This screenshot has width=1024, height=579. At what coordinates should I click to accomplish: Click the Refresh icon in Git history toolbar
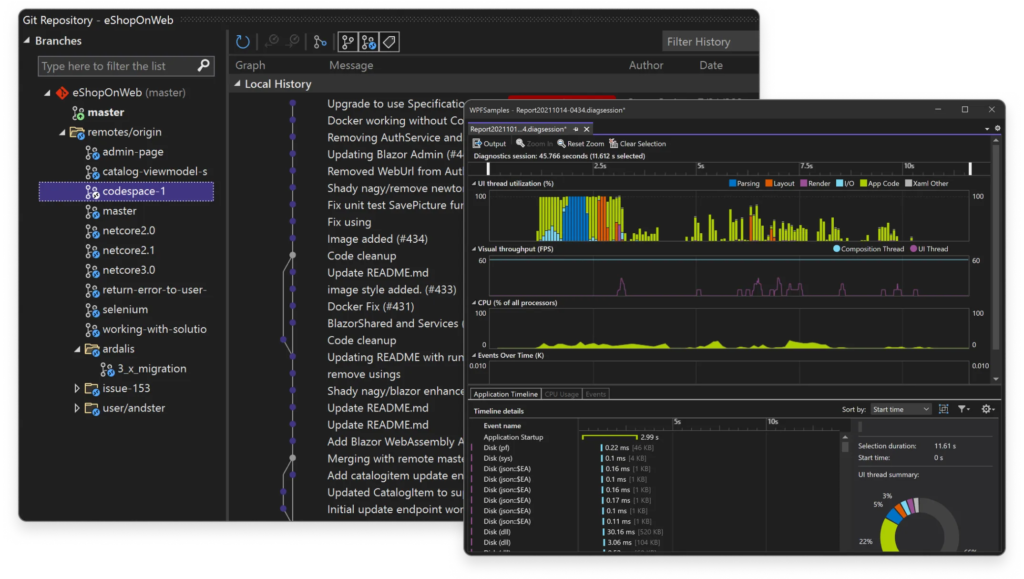[x=243, y=42]
